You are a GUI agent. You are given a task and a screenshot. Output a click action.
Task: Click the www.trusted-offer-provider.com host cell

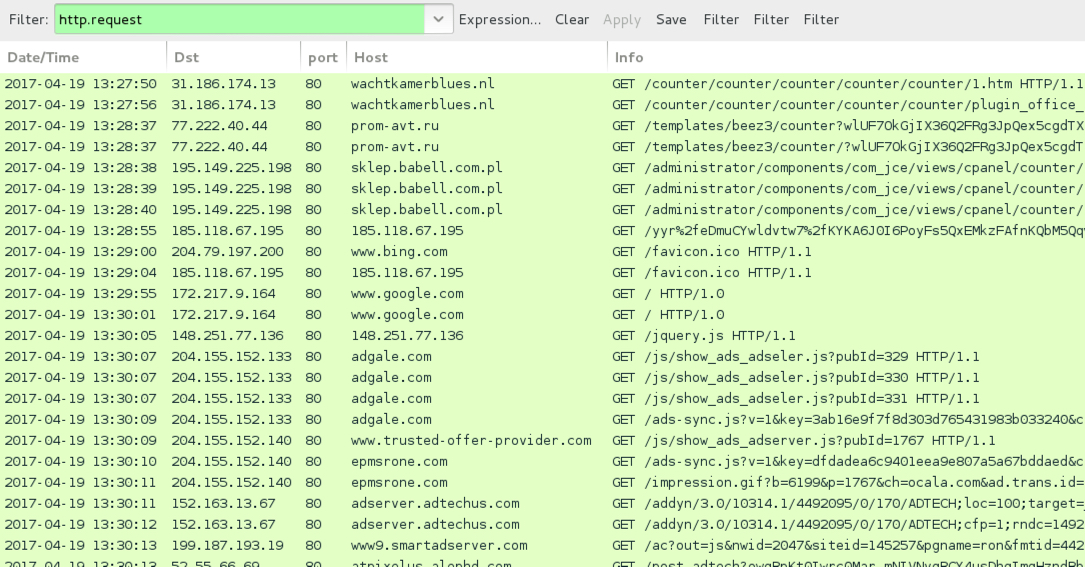point(471,440)
